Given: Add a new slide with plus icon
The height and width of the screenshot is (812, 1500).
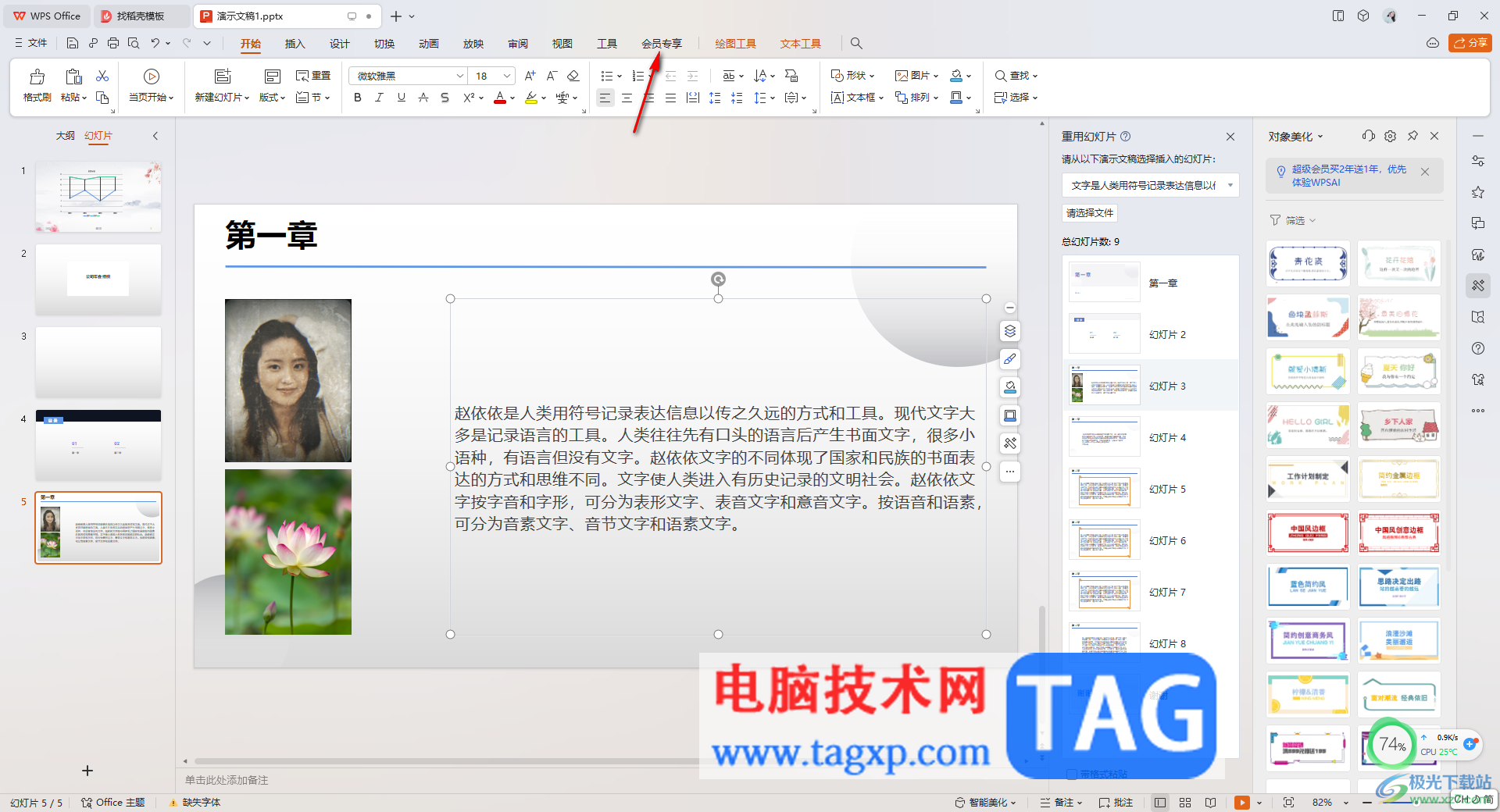Looking at the screenshot, I should (87, 771).
